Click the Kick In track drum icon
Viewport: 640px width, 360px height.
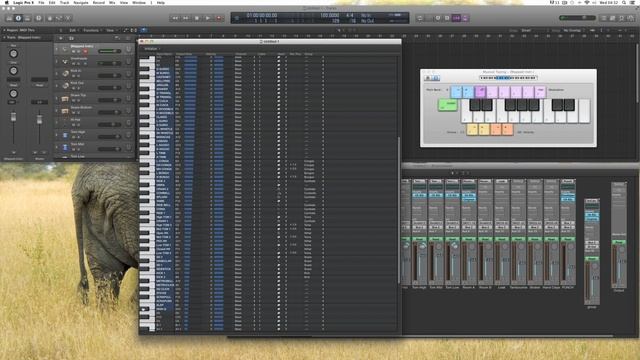point(65,73)
